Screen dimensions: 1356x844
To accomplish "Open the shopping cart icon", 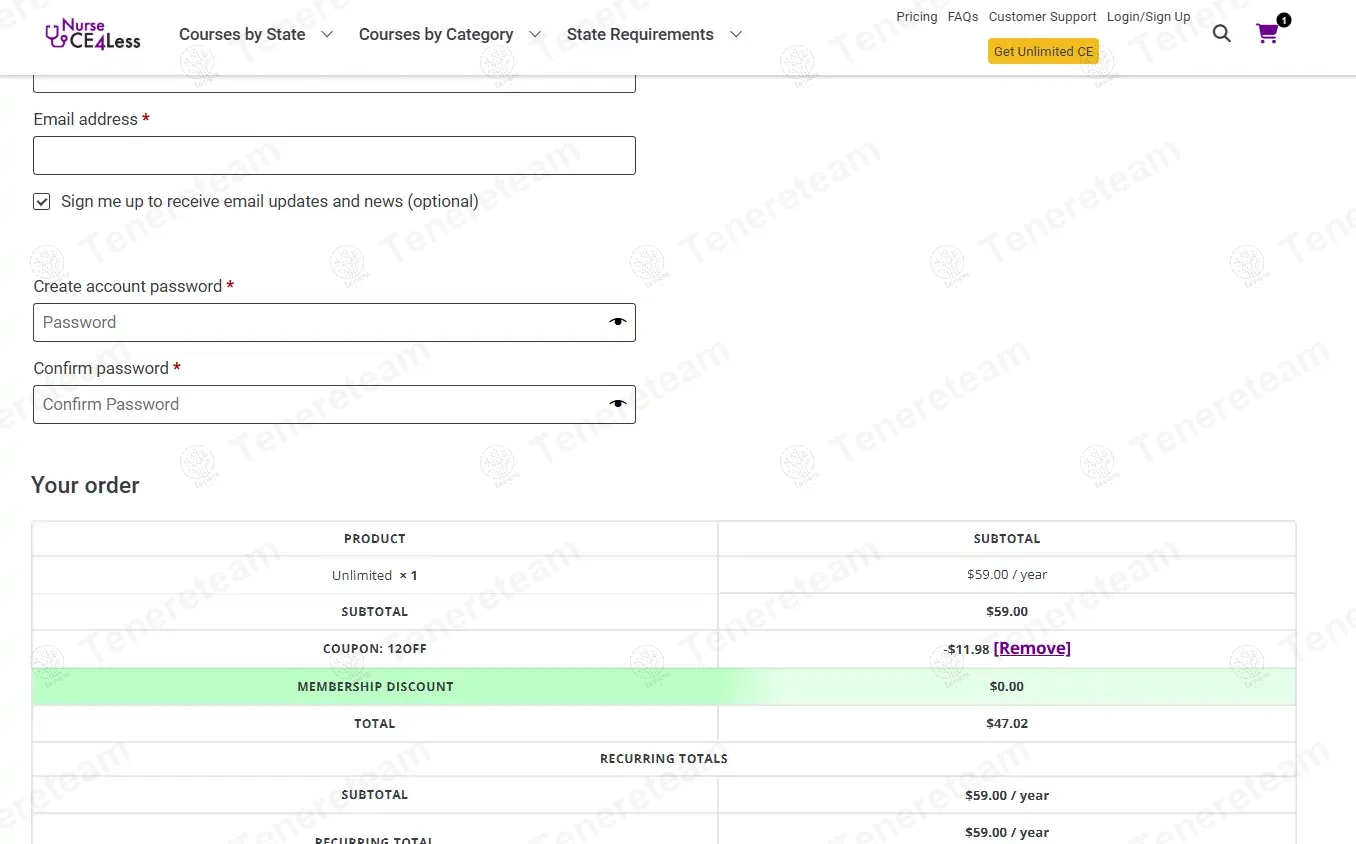I will pyautogui.click(x=1267, y=34).
